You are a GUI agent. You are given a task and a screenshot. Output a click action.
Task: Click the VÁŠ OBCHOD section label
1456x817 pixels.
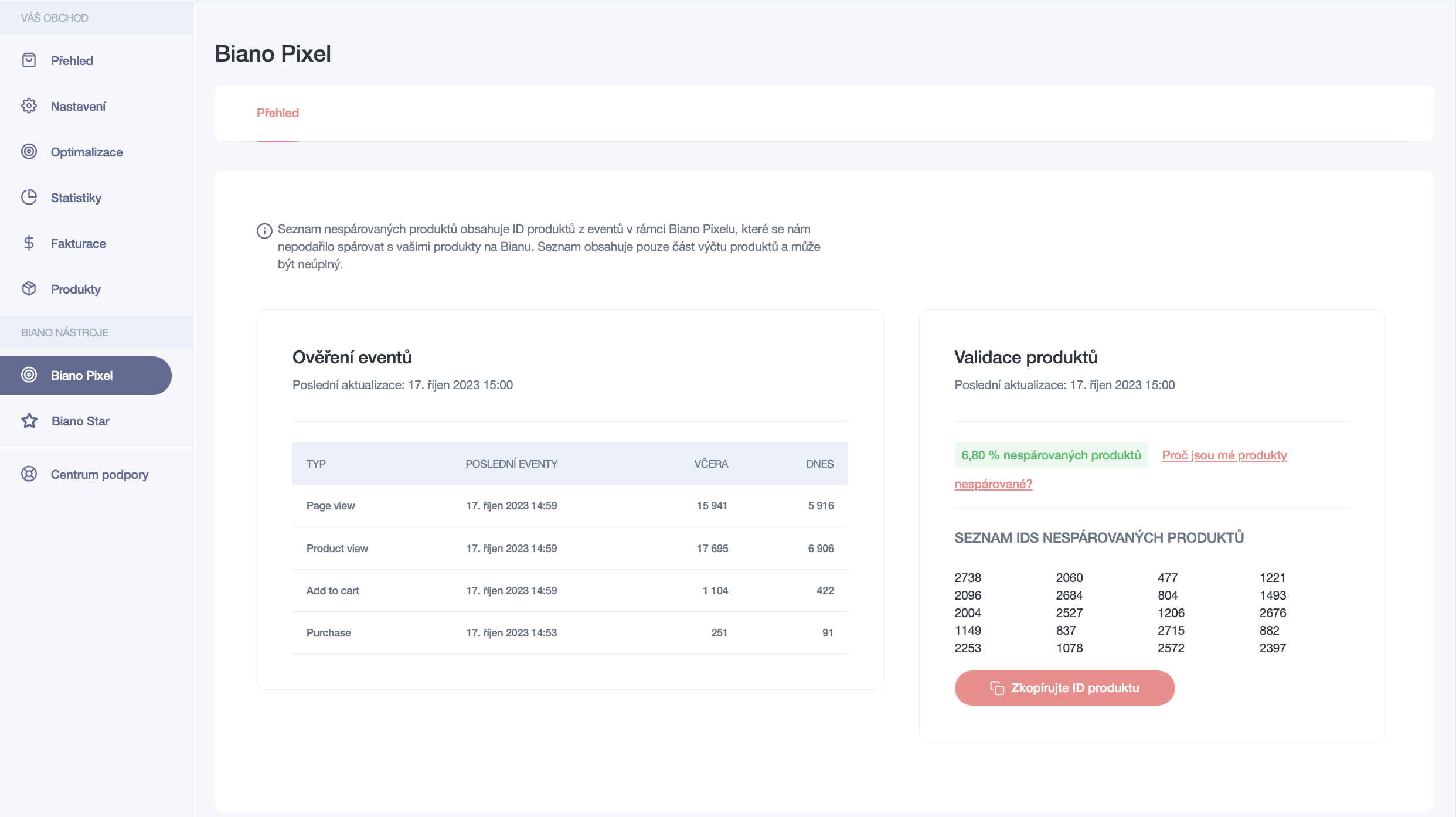click(55, 18)
